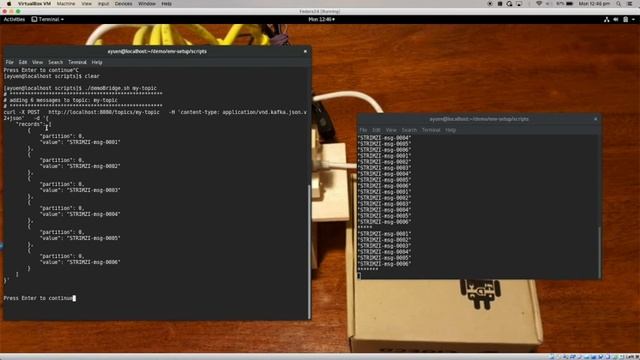Click the cursor prompt in STRIMZI output terminal

pyautogui.click(x=359, y=276)
